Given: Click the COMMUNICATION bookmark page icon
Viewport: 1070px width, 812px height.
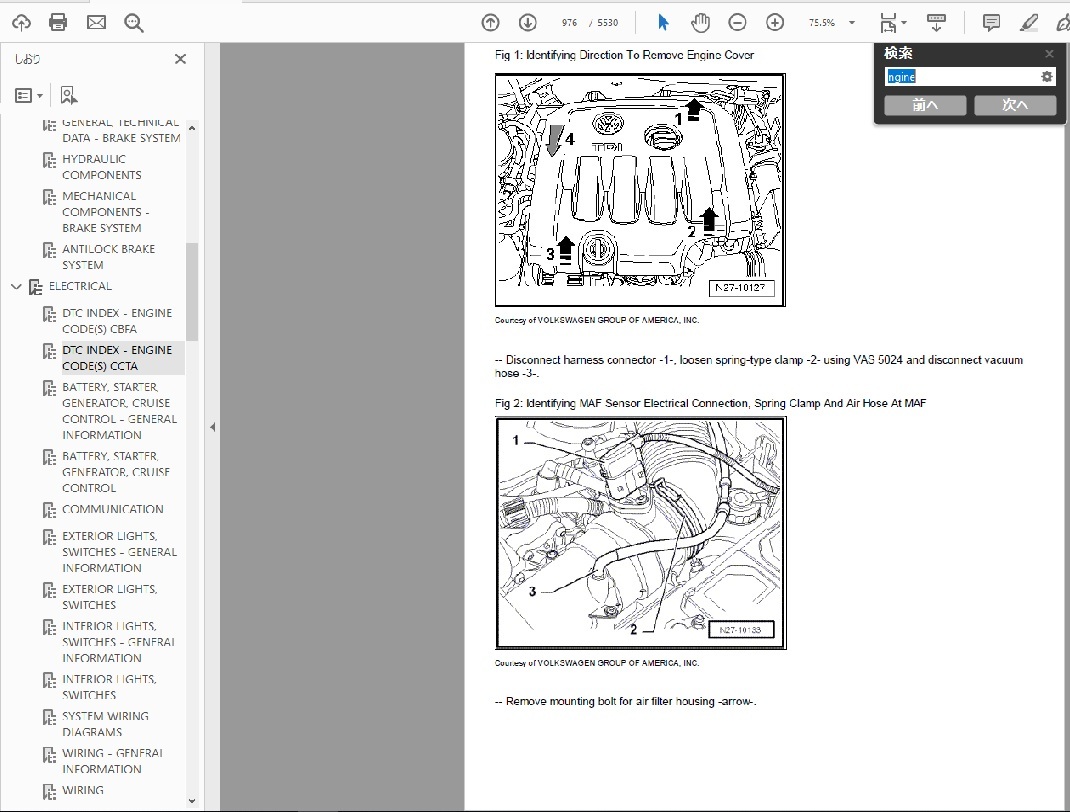Looking at the screenshot, I should (49, 510).
